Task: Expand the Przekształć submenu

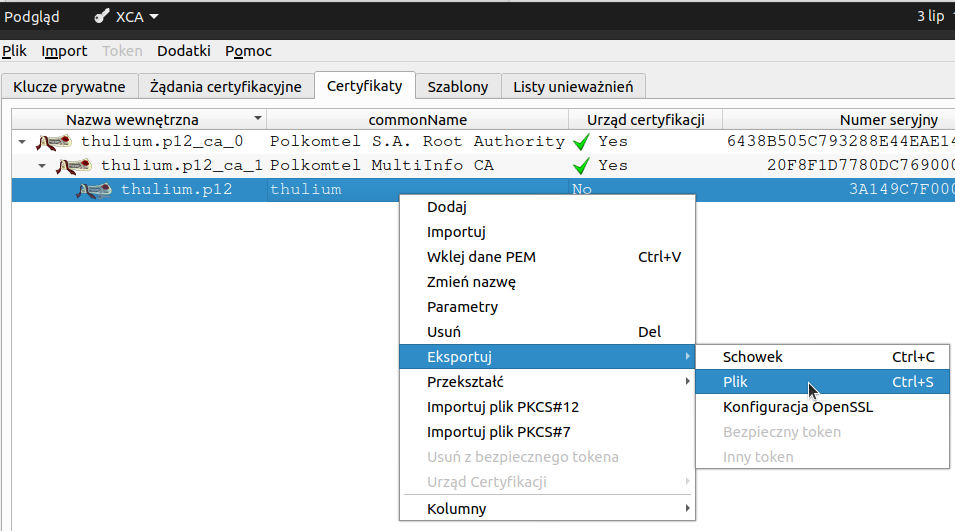Action: (x=687, y=381)
